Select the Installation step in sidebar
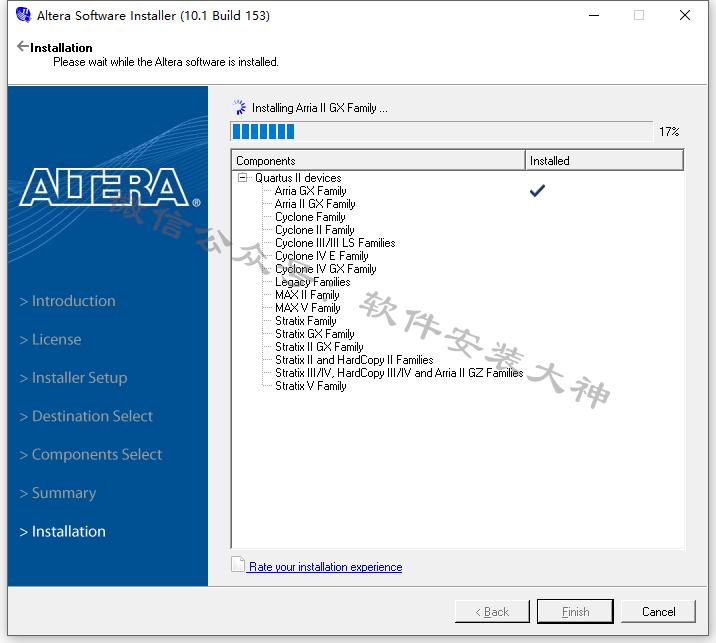 tap(63, 532)
